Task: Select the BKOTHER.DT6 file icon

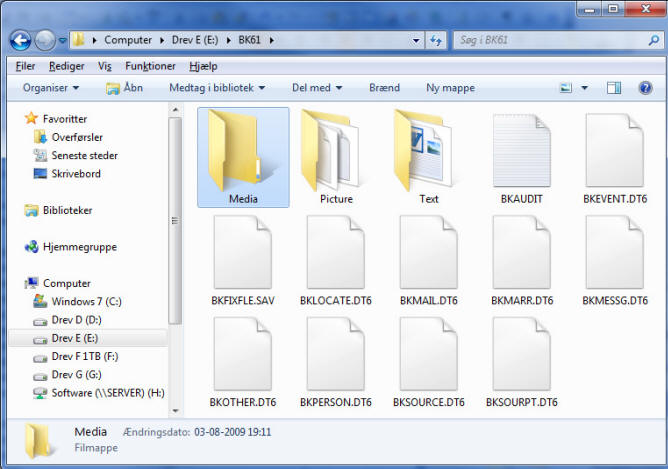Action: pos(243,354)
